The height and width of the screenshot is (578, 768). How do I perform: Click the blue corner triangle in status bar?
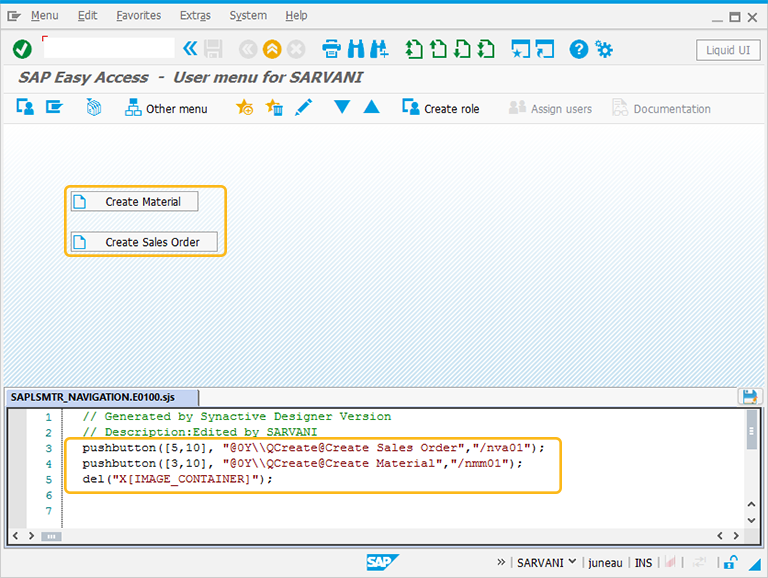754,564
